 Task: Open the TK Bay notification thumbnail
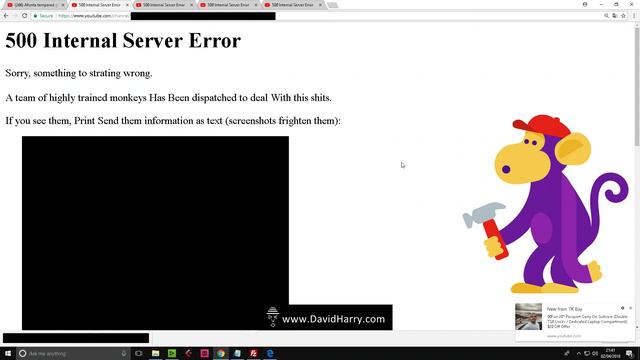coord(528,316)
